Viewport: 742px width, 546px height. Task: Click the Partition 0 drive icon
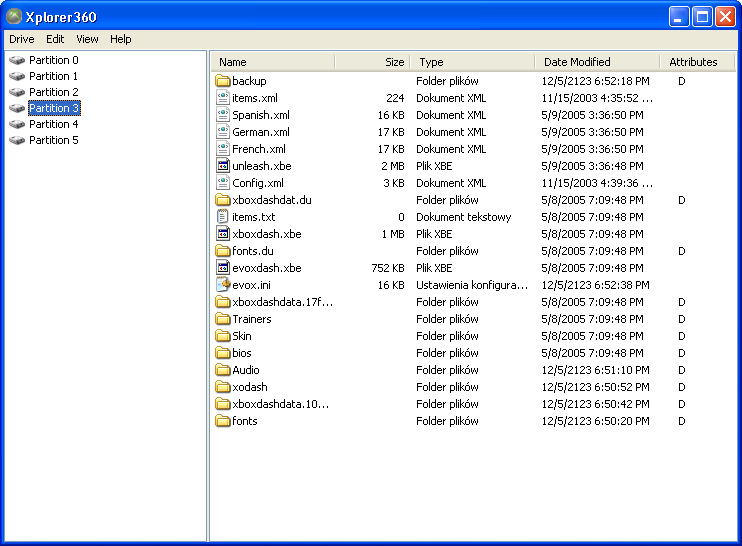(17, 60)
